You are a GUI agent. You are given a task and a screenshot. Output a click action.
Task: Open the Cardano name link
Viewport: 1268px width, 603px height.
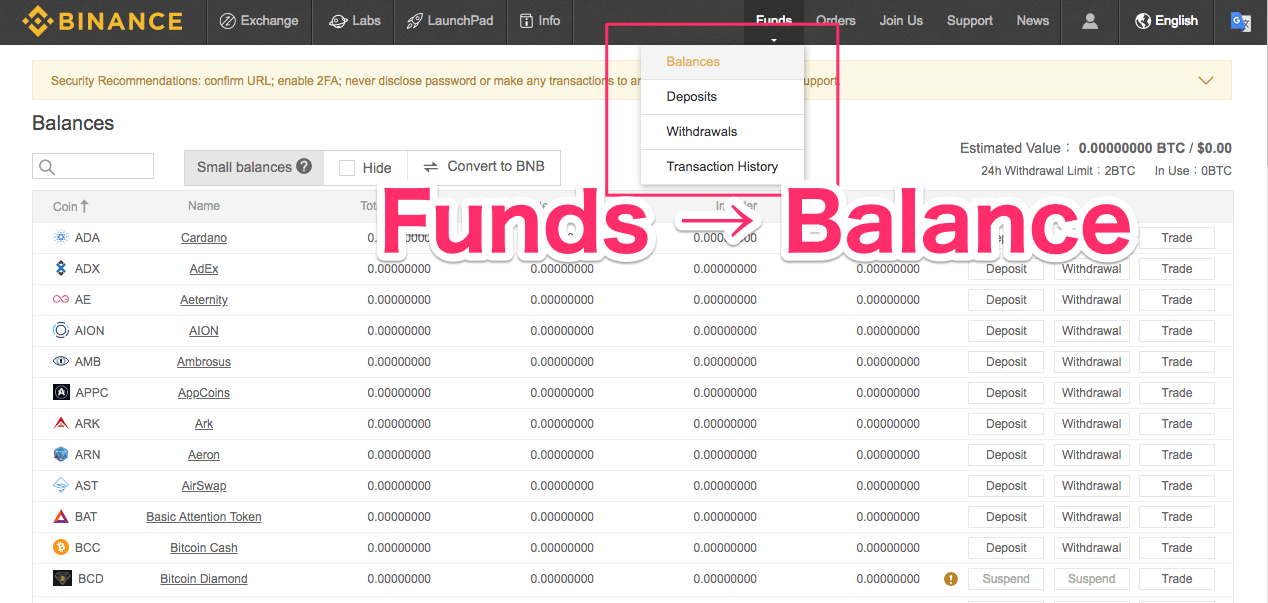click(x=204, y=238)
